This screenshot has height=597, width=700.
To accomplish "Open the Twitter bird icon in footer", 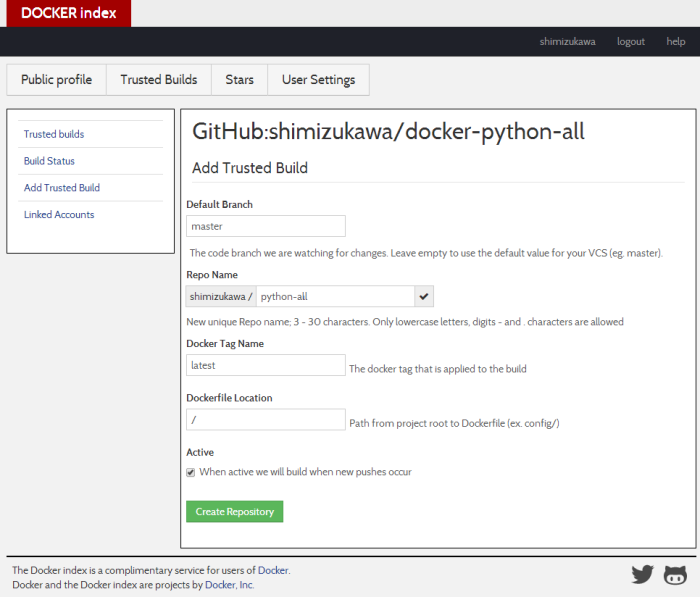I will pyautogui.click(x=642, y=574).
